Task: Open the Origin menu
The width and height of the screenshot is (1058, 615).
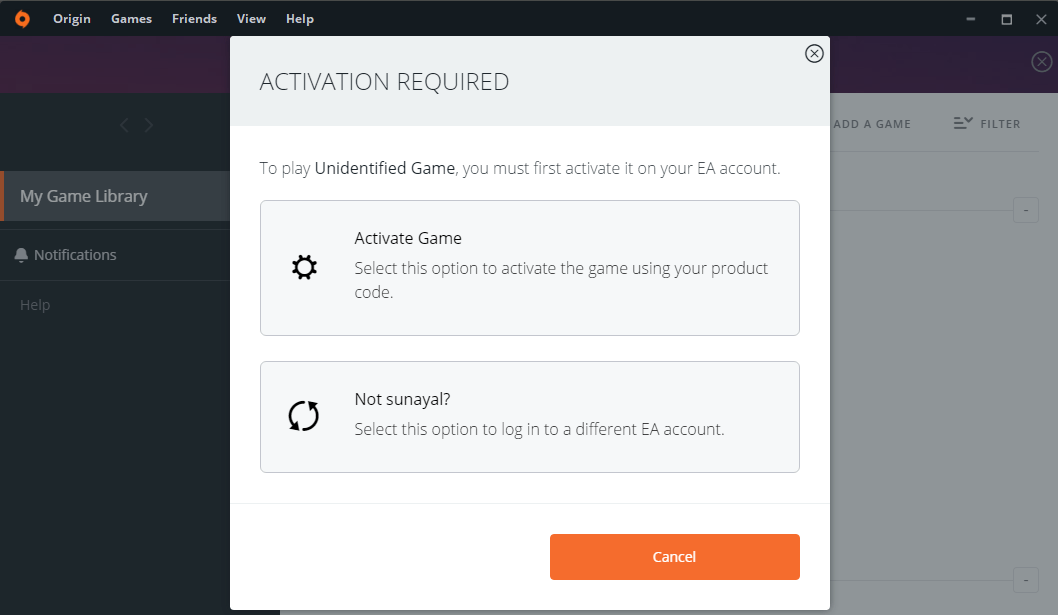Action: point(72,19)
